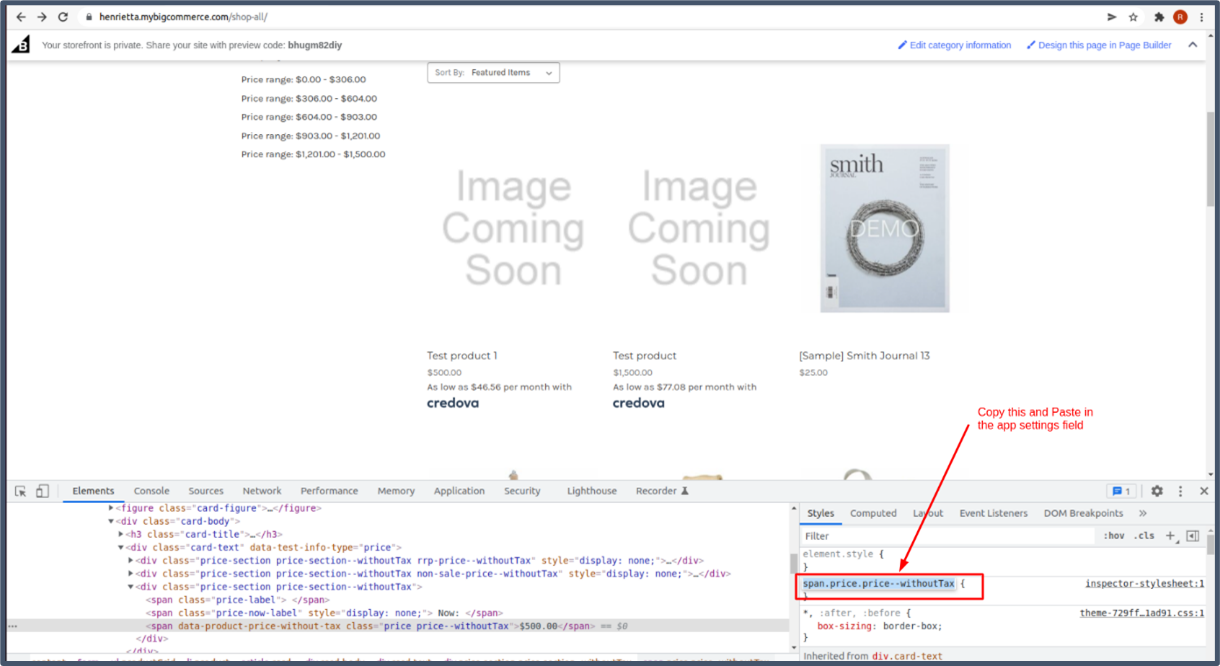The height and width of the screenshot is (666, 1220).
Task: Toggle the .cls element classes panel
Action: pos(1144,536)
